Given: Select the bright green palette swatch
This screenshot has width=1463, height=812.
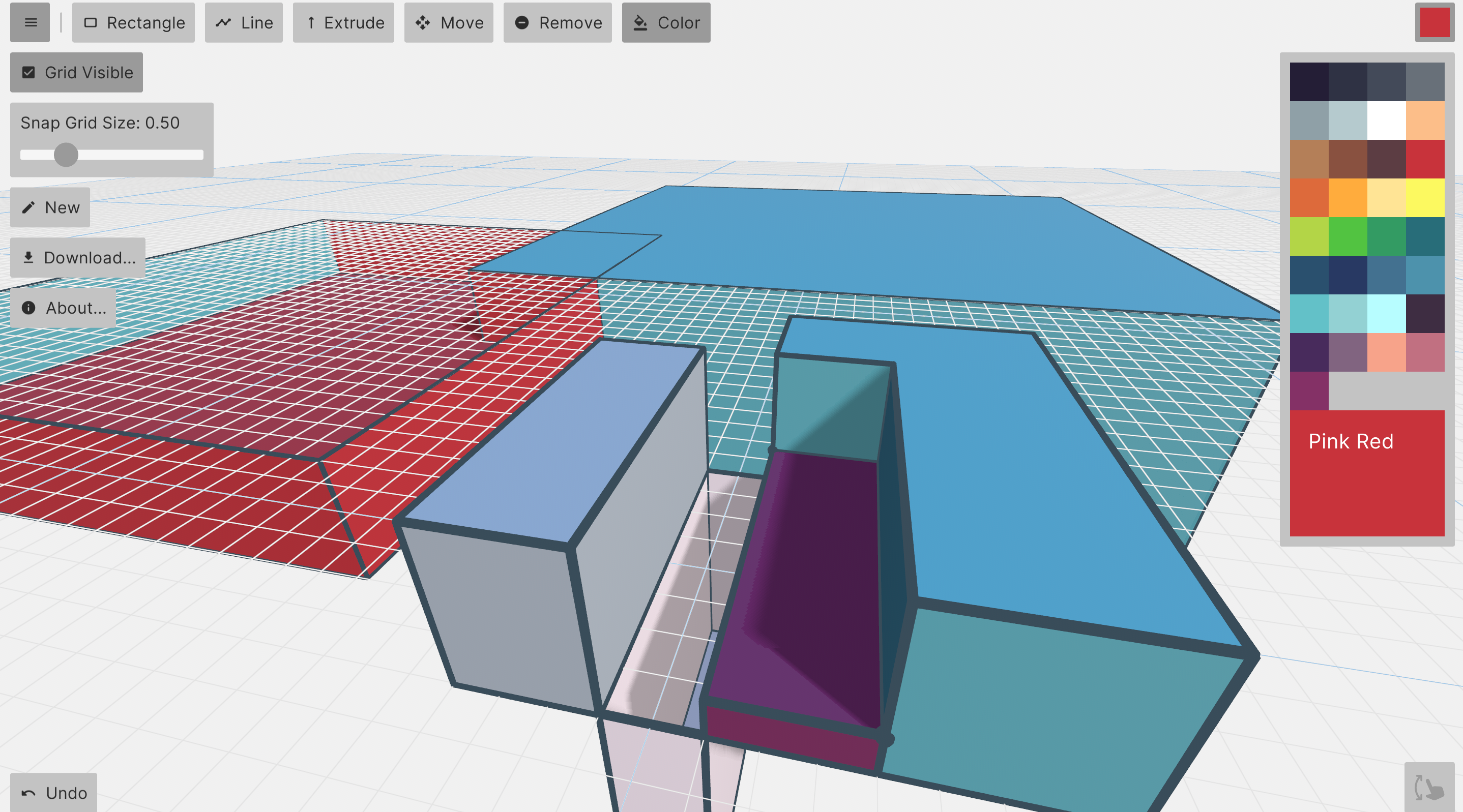Looking at the screenshot, I should point(1348,236).
